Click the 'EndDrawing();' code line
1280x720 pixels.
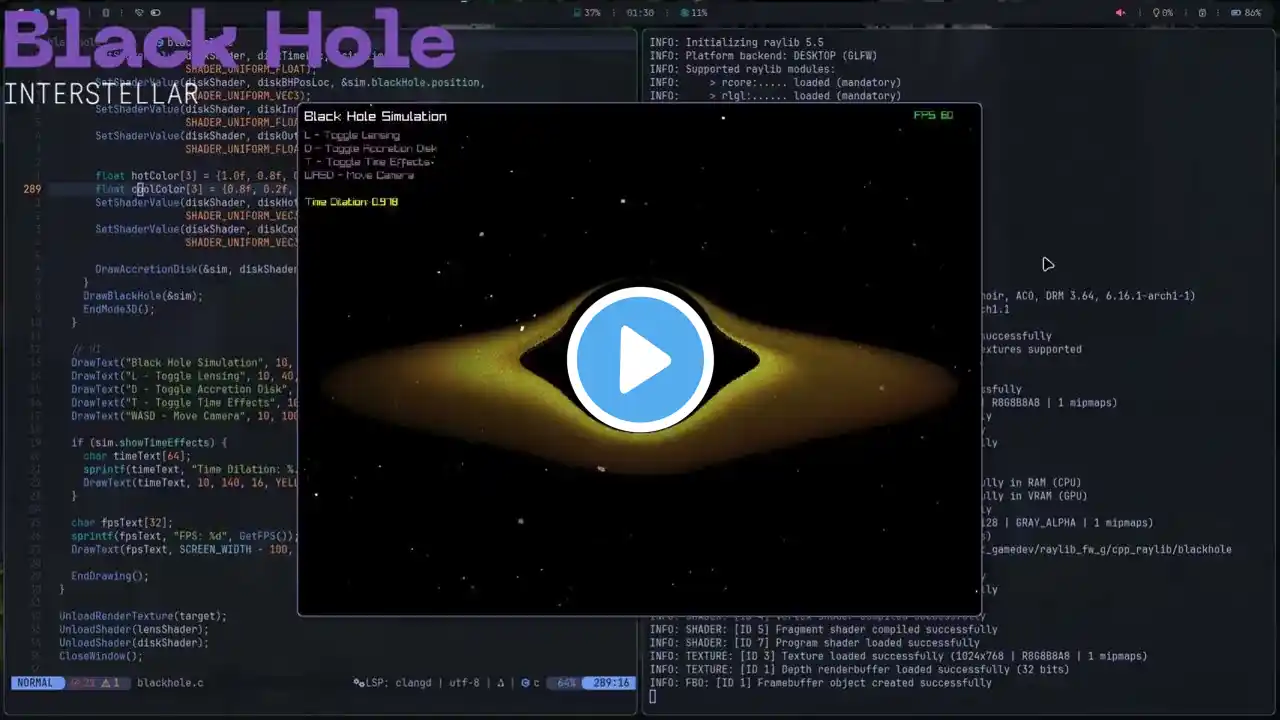(110, 576)
